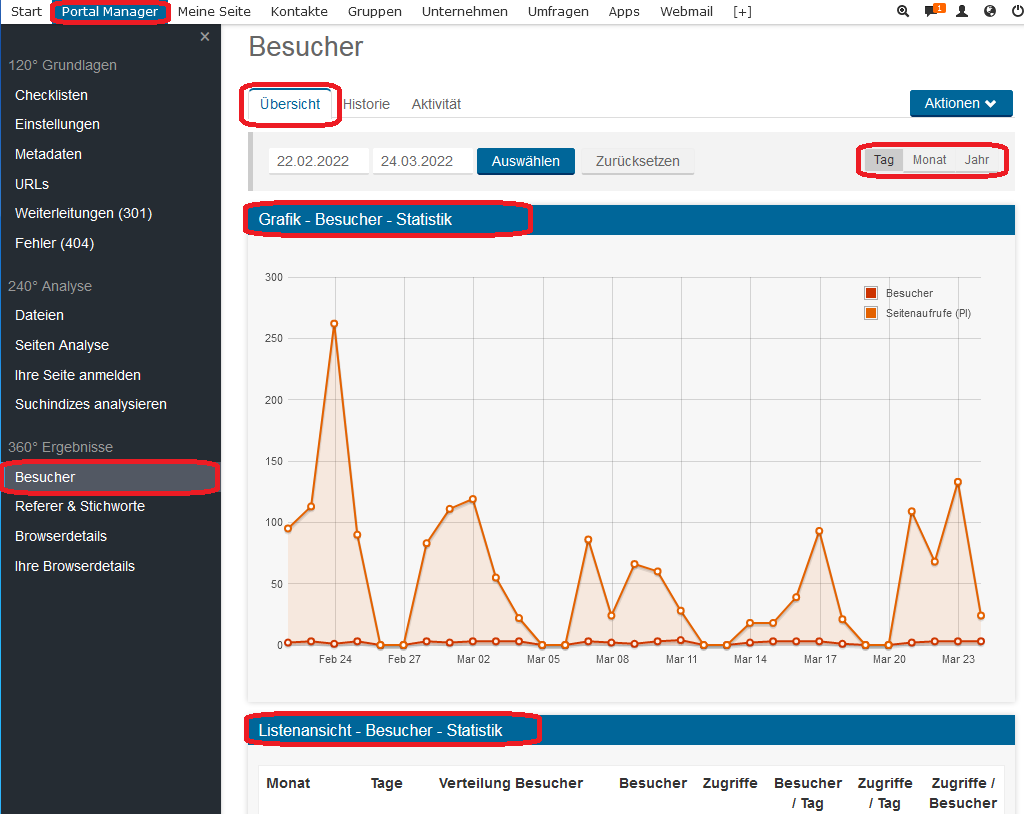Click the Auswählen button
1024x814 pixels.
(x=526, y=161)
